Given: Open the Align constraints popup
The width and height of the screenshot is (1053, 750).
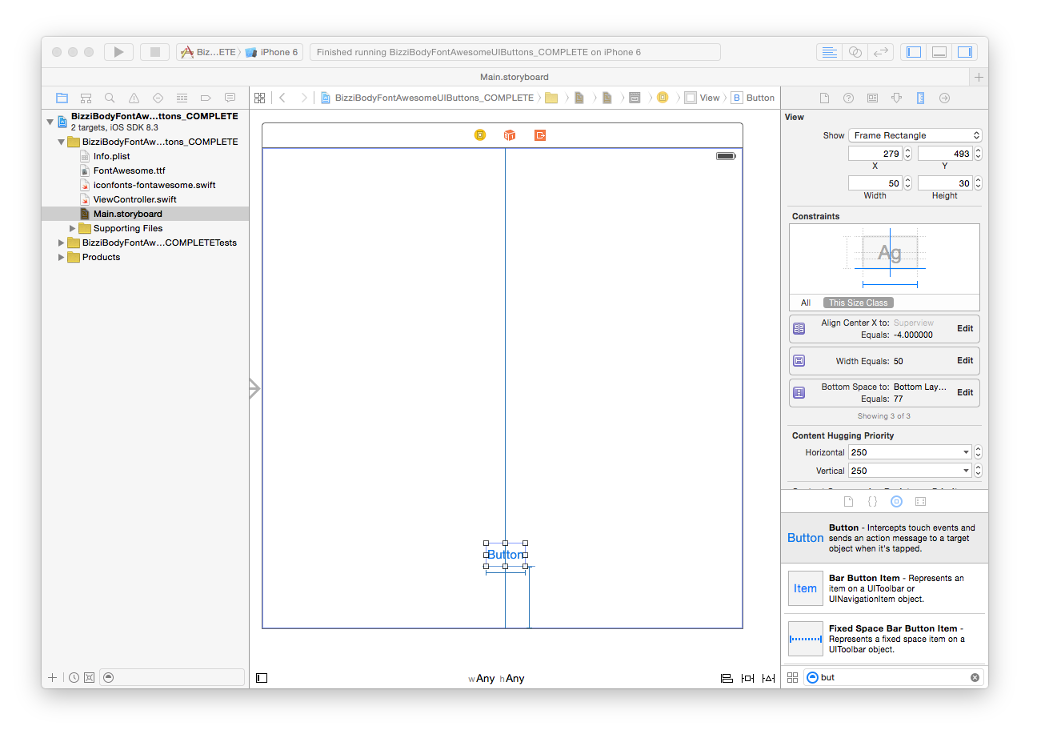Looking at the screenshot, I should click(x=726, y=678).
